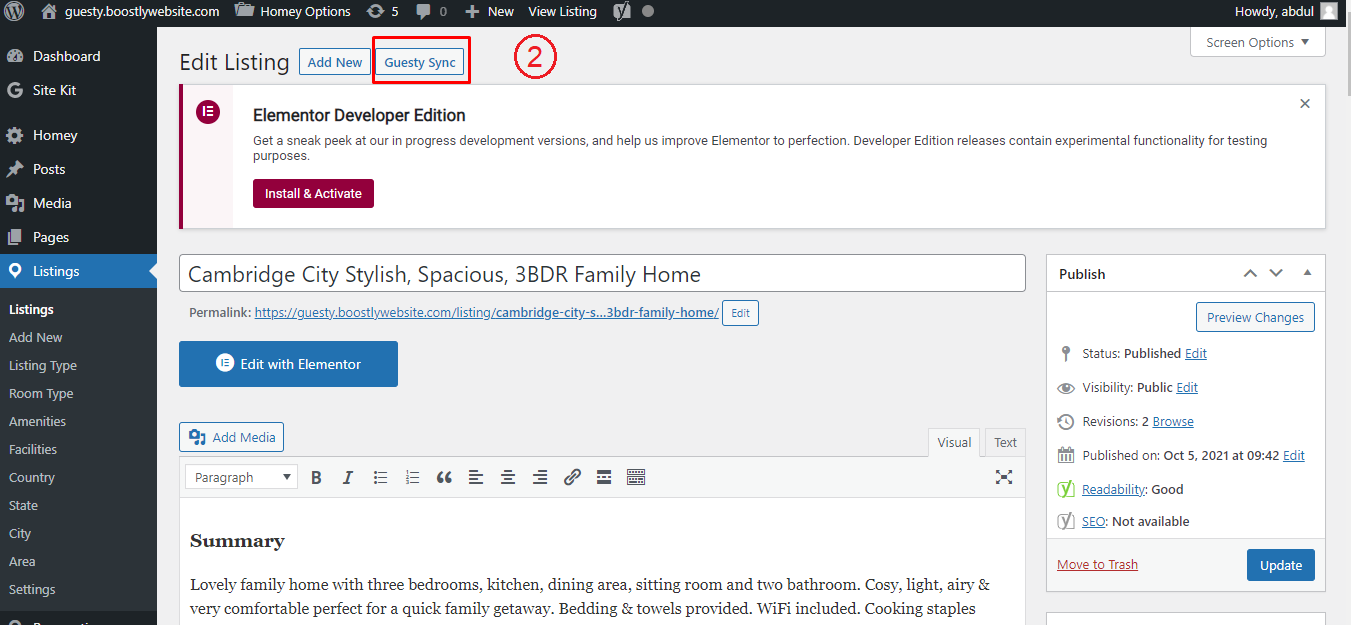The image size is (1351, 625).
Task: Open the Homey sidebar menu
Action: pyautogui.click(x=55, y=135)
